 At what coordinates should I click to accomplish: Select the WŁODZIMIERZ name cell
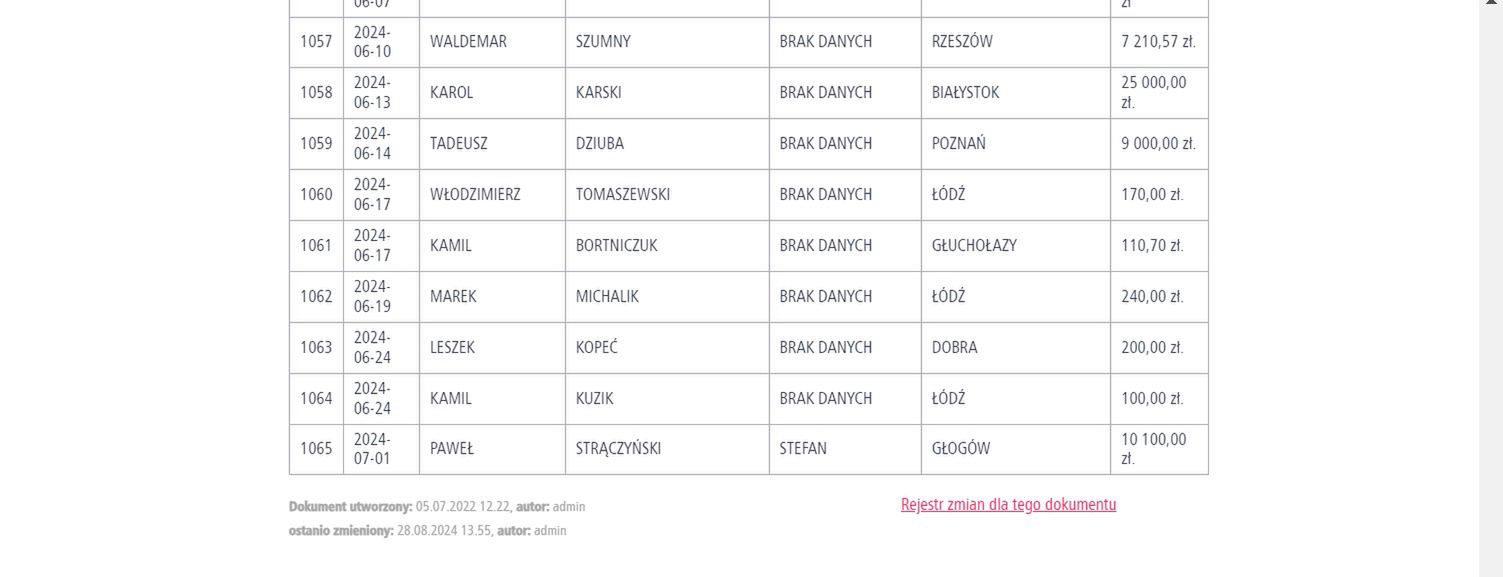(x=475, y=195)
